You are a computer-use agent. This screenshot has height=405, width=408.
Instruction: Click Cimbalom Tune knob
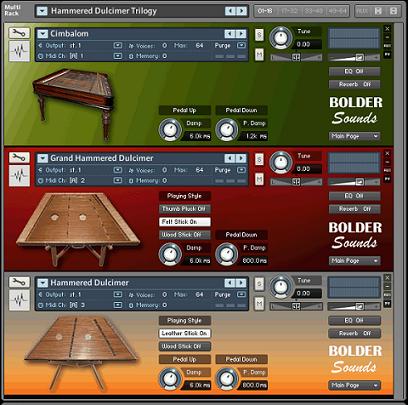[x=281, y=38]
